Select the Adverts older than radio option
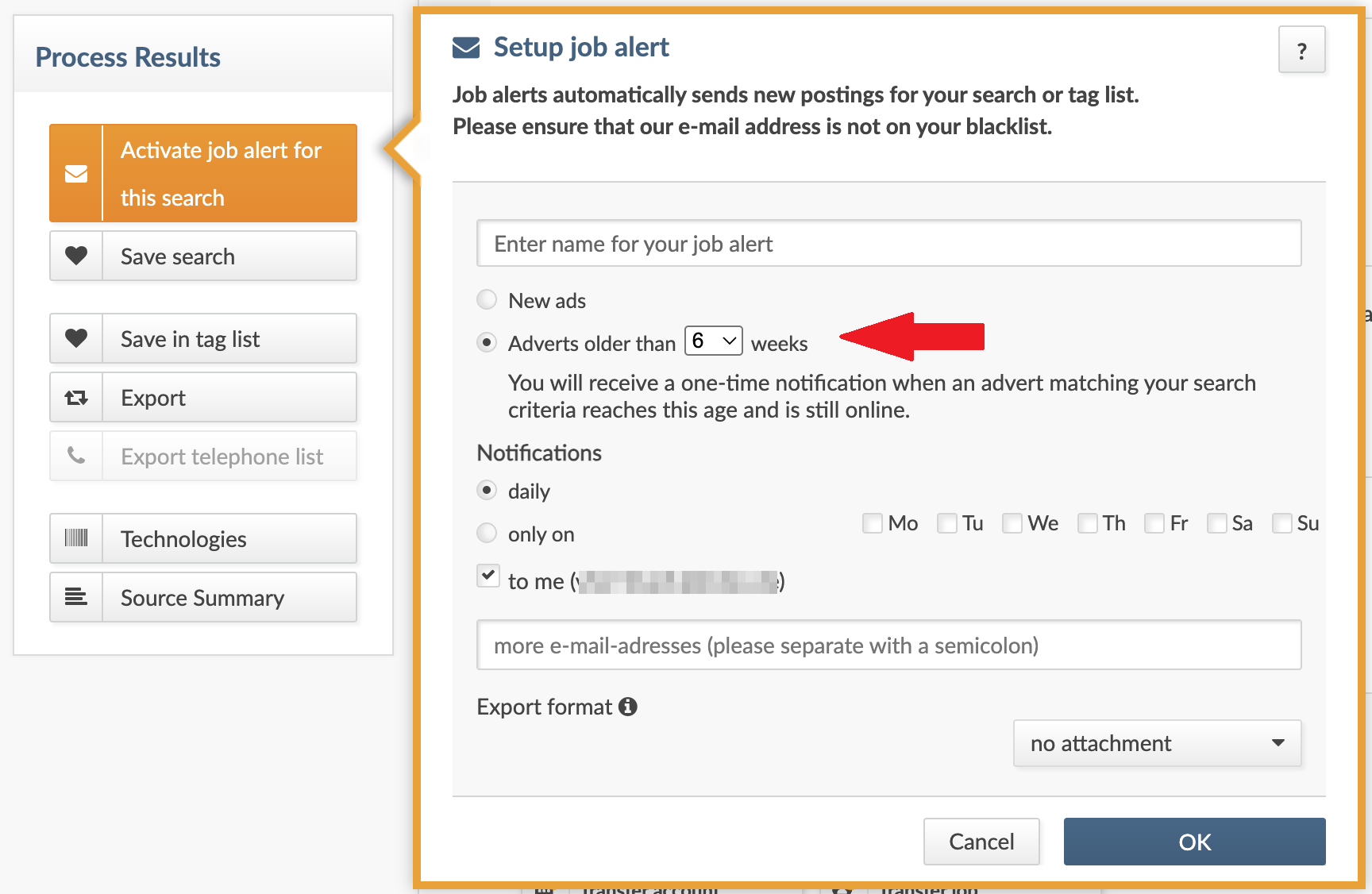This screenshot has width=1372, height=894. 487,342
